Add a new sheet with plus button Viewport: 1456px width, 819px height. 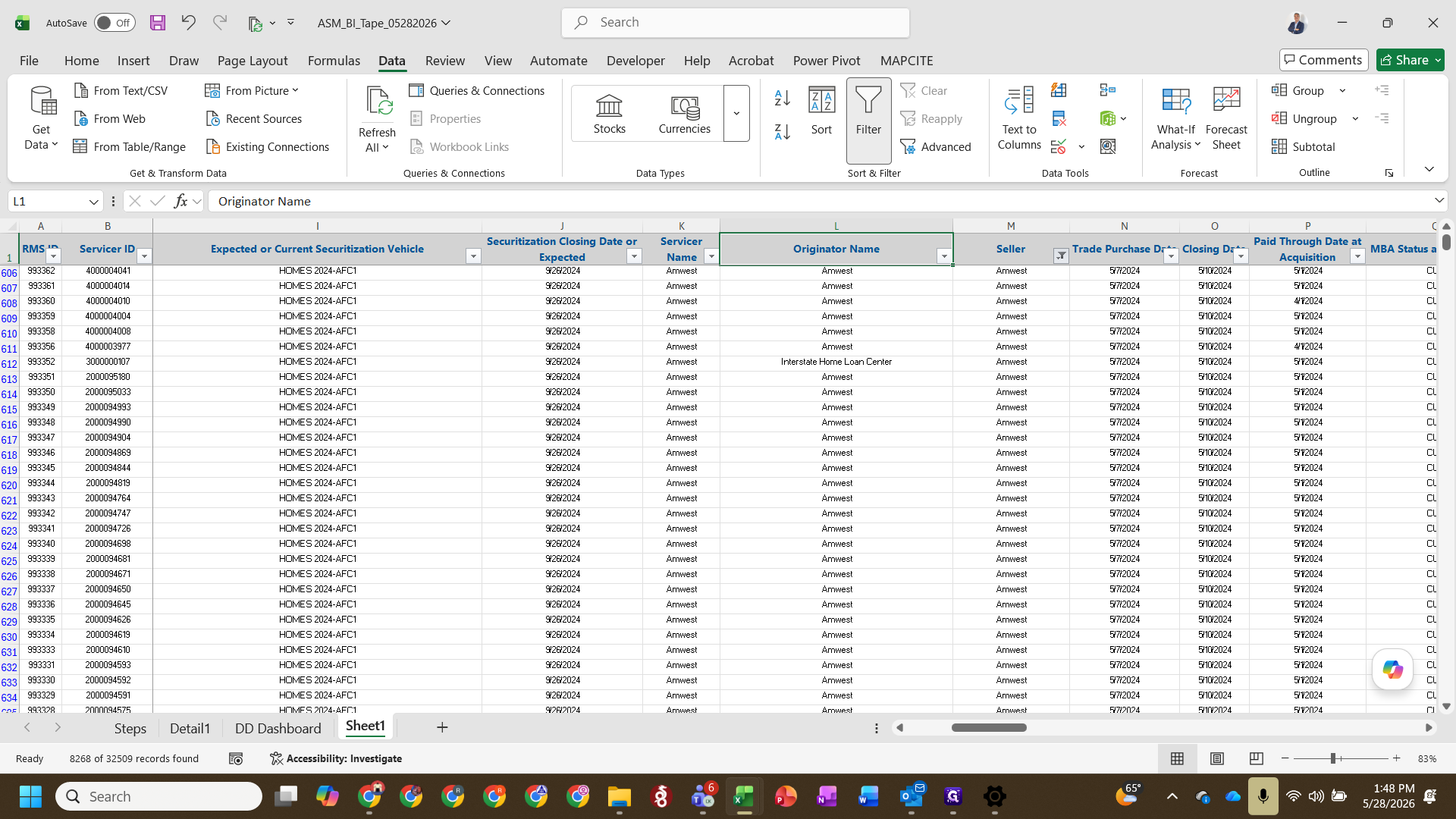pos(442,727)
